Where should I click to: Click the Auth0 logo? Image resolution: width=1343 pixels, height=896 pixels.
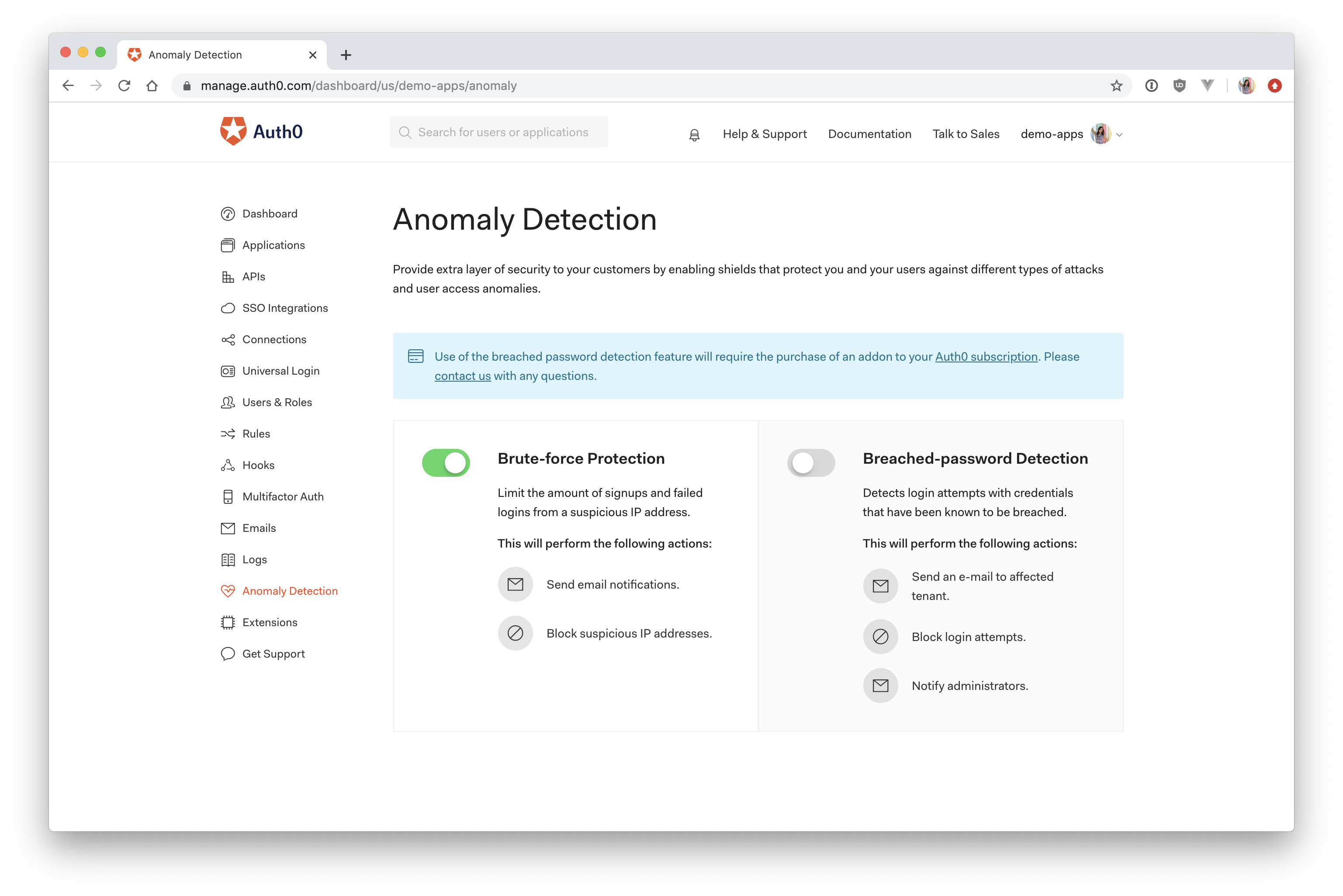pos(262,131)
